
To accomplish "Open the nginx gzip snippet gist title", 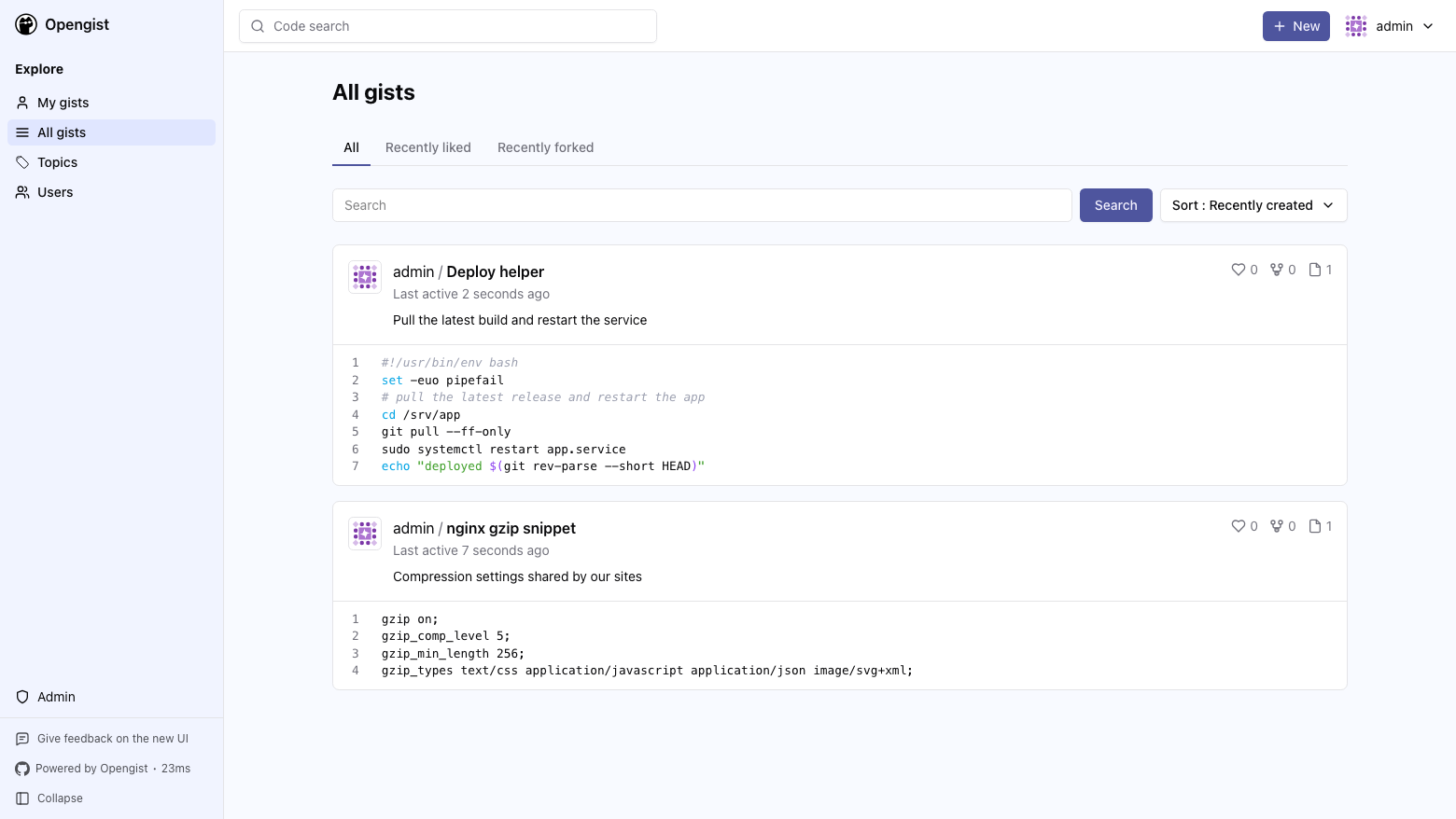I will click(511, 528).
